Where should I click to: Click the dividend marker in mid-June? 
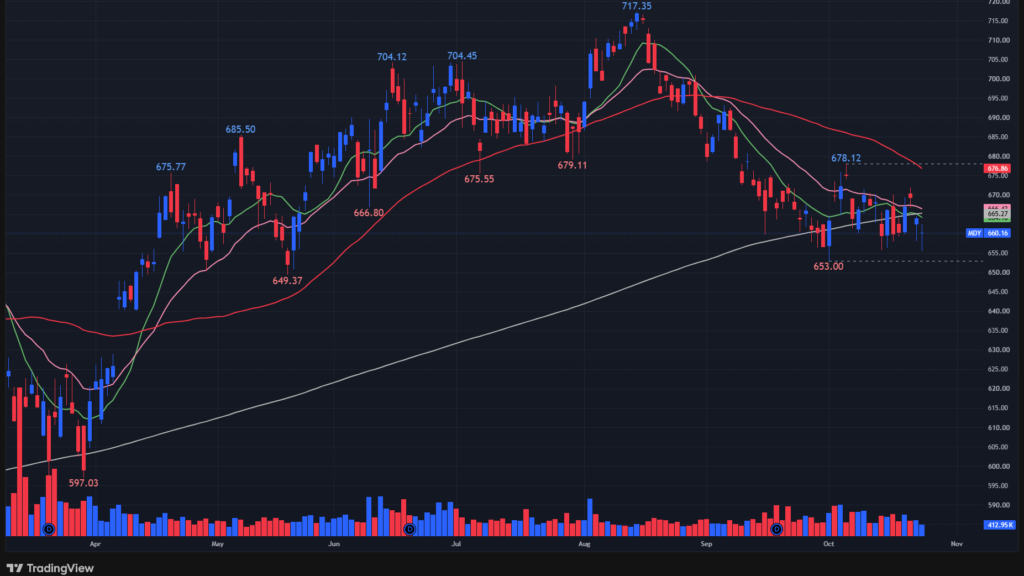pos(409,529)
